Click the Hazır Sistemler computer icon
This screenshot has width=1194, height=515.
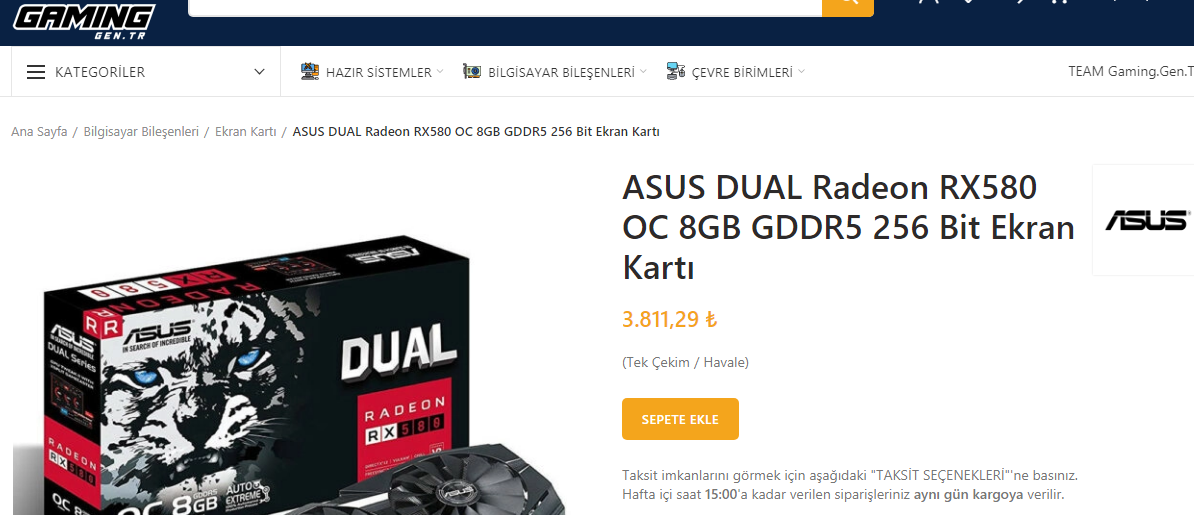click(x=310, y=72)
